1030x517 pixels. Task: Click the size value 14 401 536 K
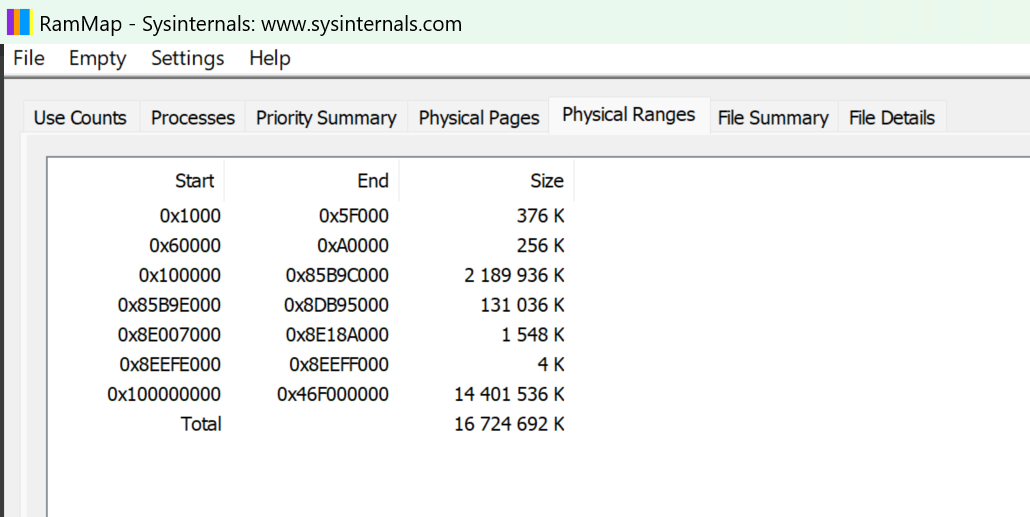509,395
